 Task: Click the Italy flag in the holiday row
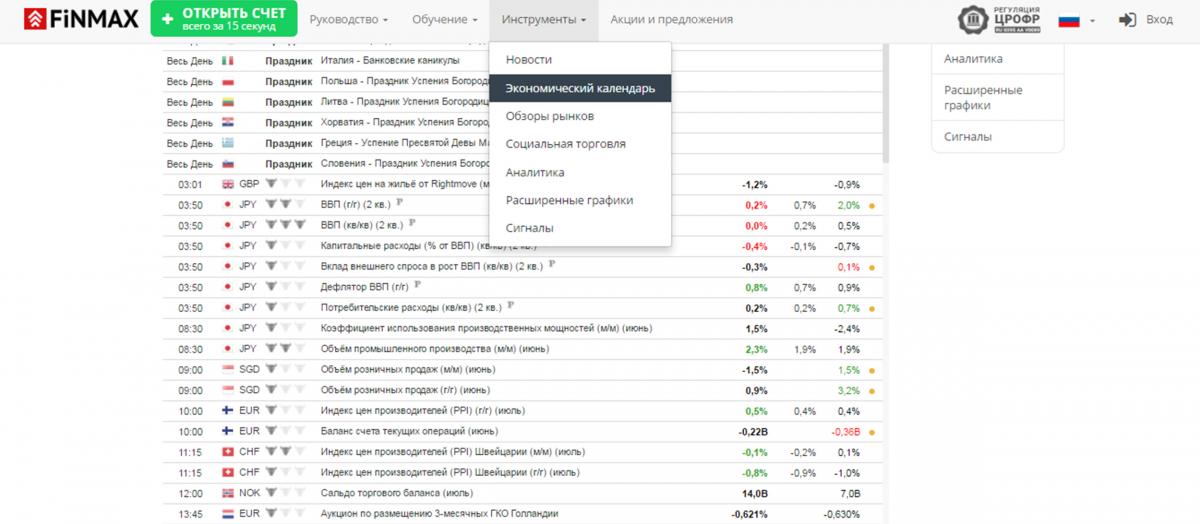click(x=227, y=60)
